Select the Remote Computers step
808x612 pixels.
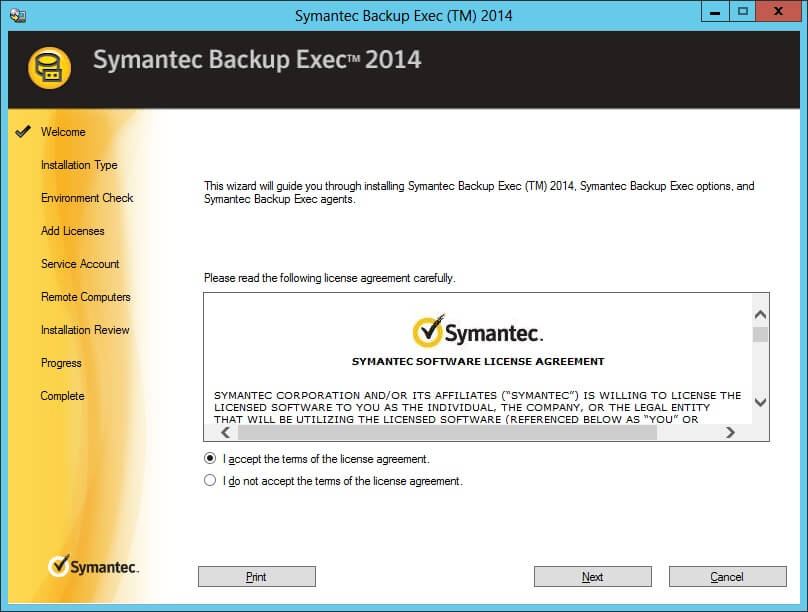(x=86, y=297)
